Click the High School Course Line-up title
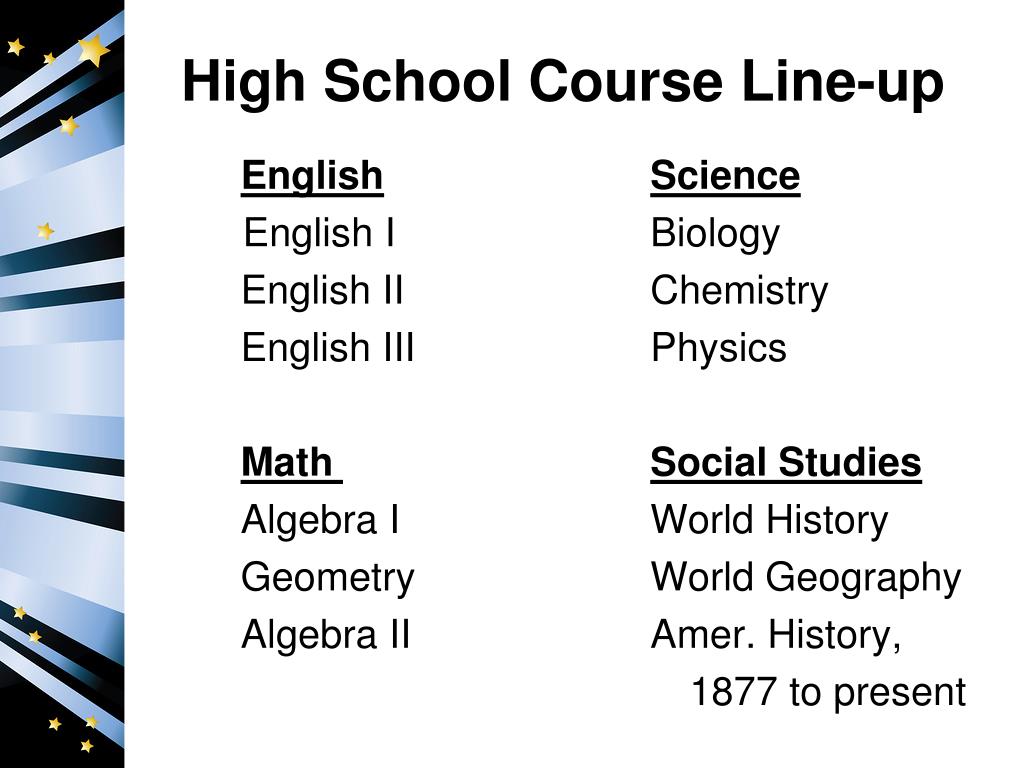This screenshot has height=768, width=1024. pyautogui.click(x=562, y=83)
